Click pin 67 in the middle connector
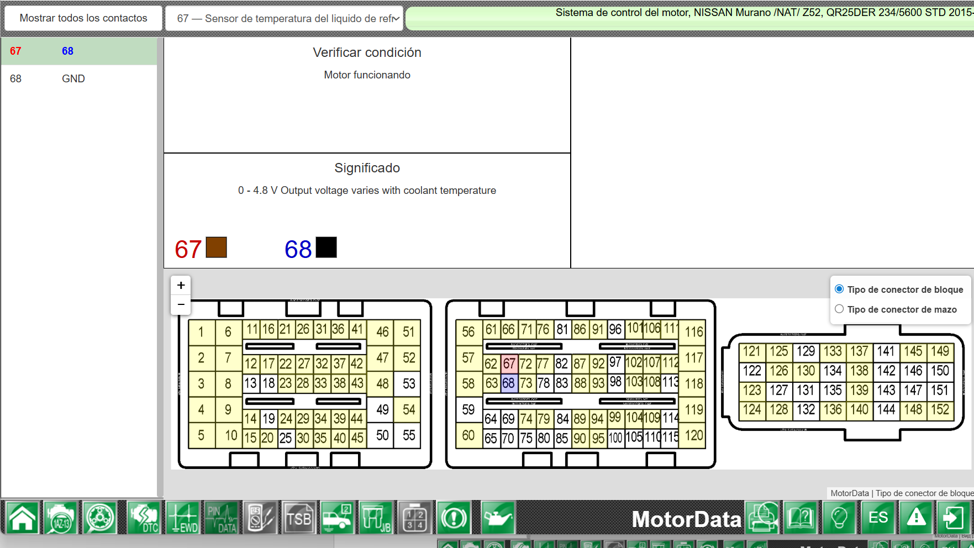974x548 pixels. click(509, 363)
